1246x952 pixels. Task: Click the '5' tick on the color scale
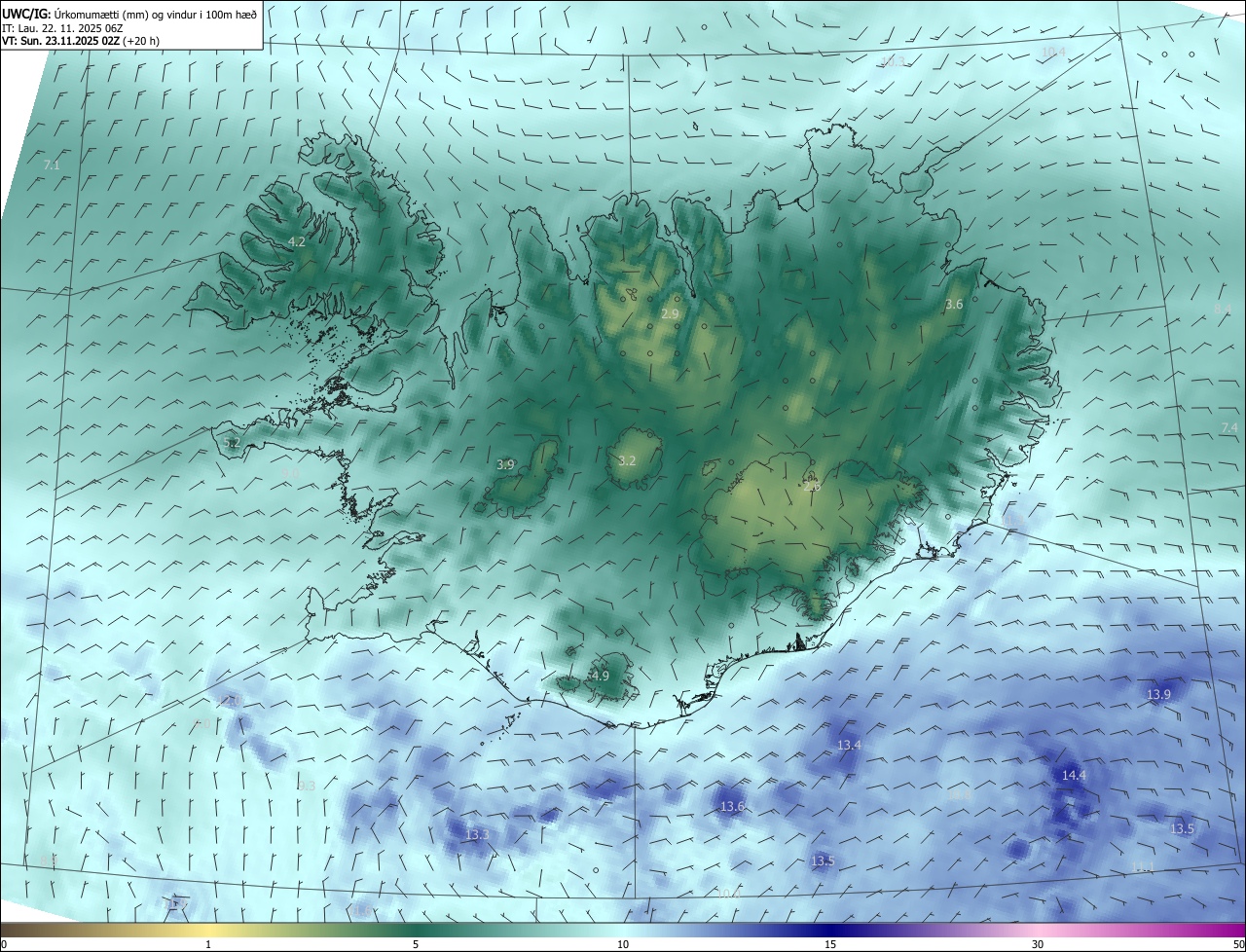[416, 944]
